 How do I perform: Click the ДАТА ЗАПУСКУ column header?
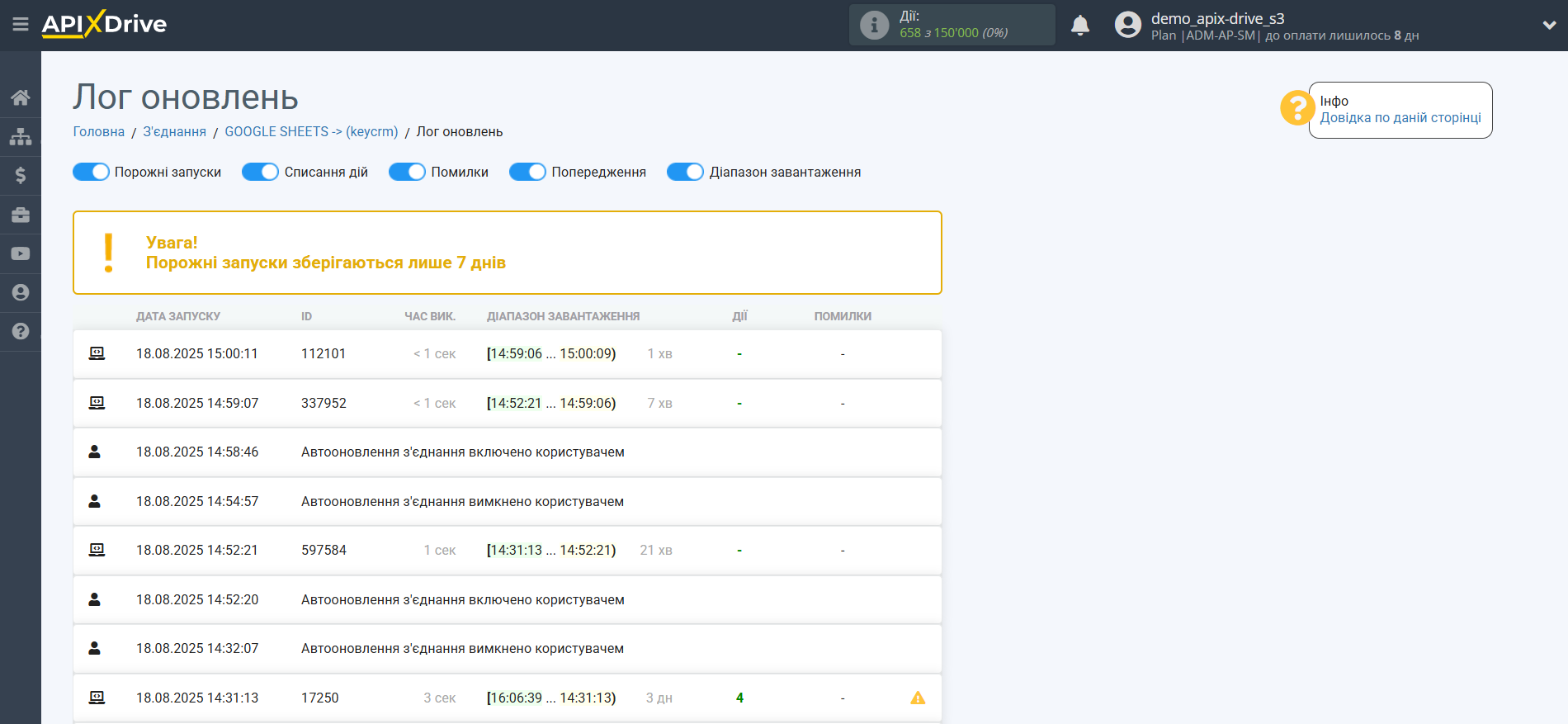(178, 316)
